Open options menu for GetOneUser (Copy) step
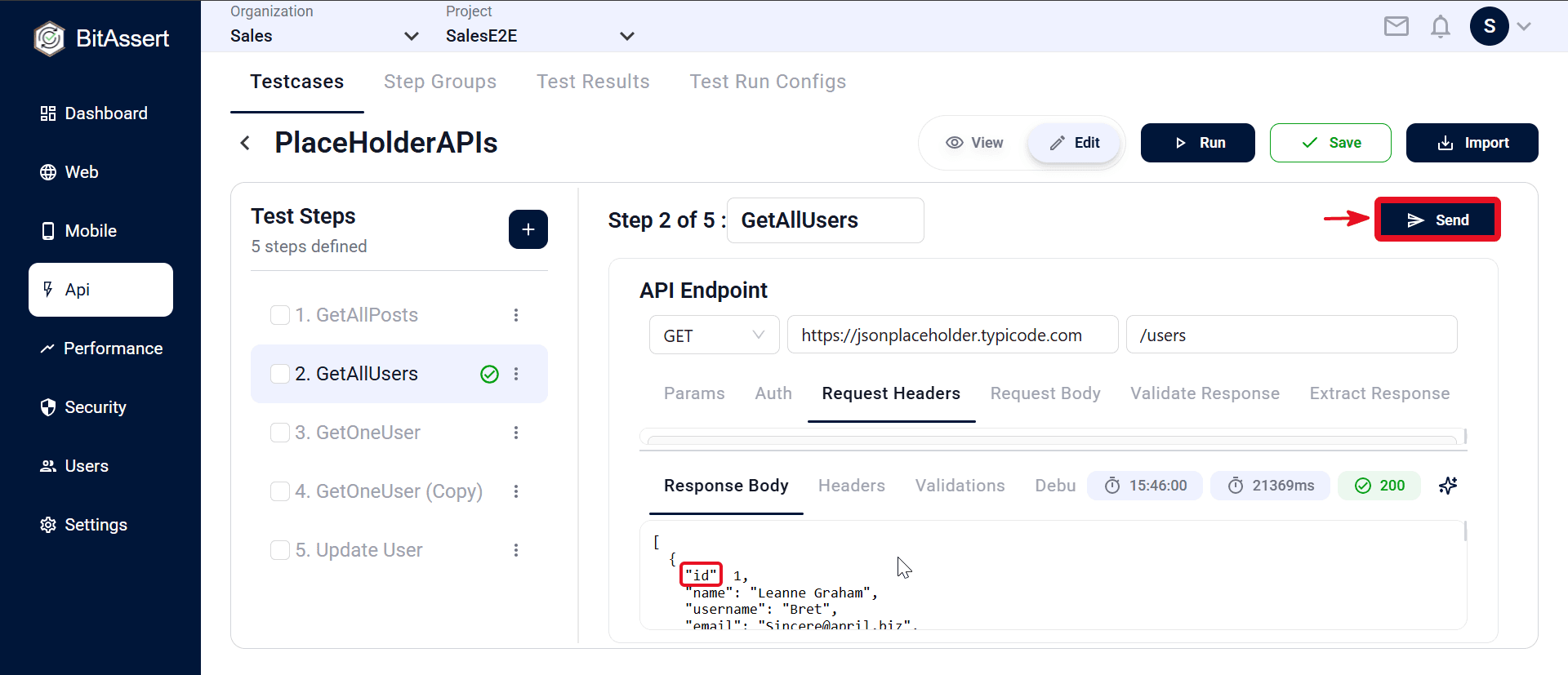This screenshot has height=675, width=1568. point(516,491)
